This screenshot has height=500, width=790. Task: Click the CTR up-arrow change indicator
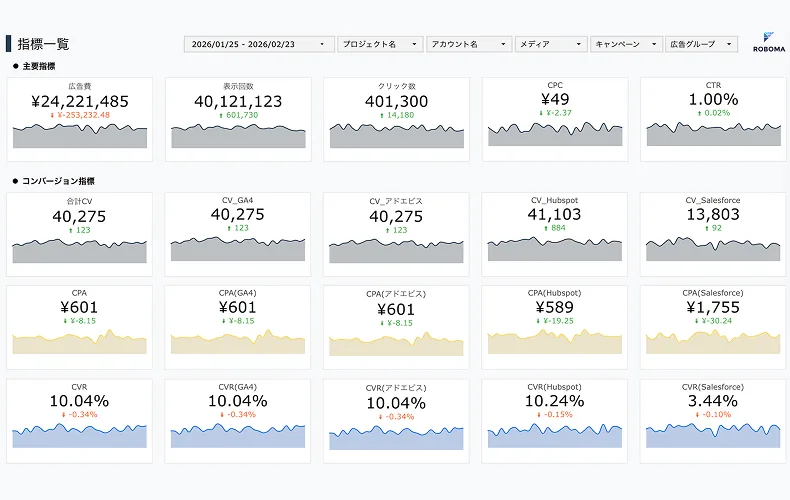[699, 113]
